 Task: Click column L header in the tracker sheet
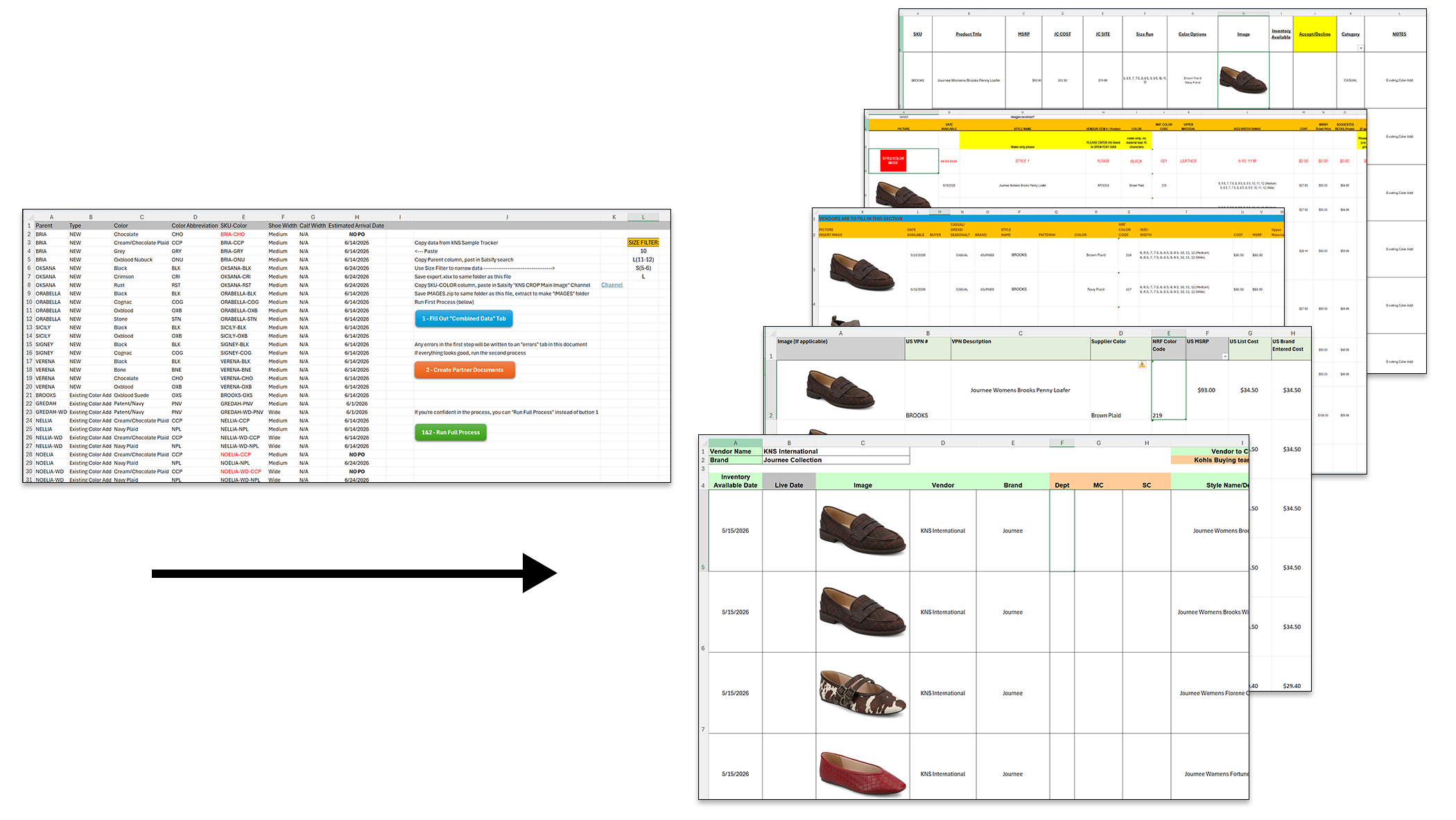click(x=643, y=217)
